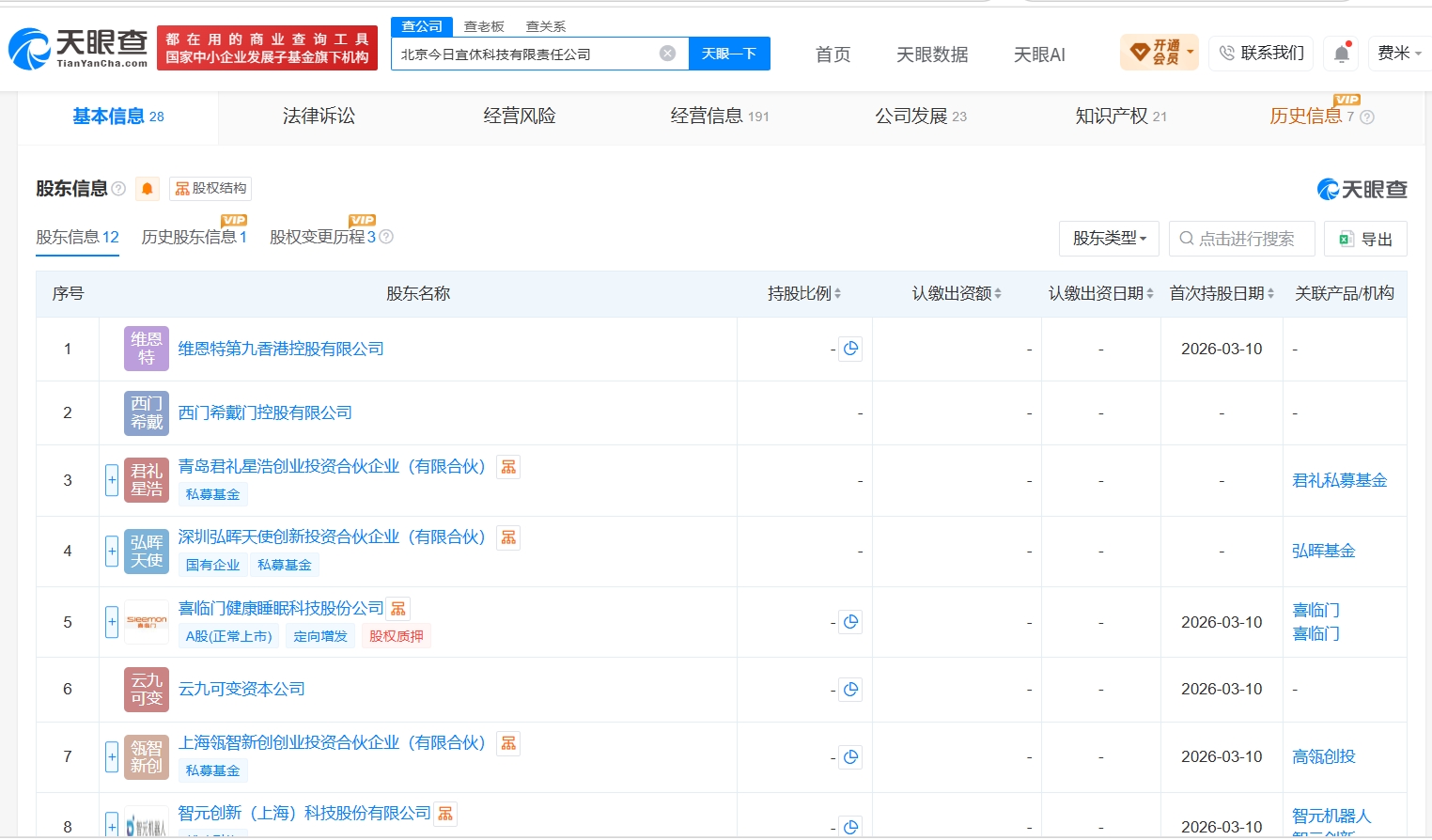Expand row for 深圳弘晖天使创新投资合伙企业

[112, 551]
